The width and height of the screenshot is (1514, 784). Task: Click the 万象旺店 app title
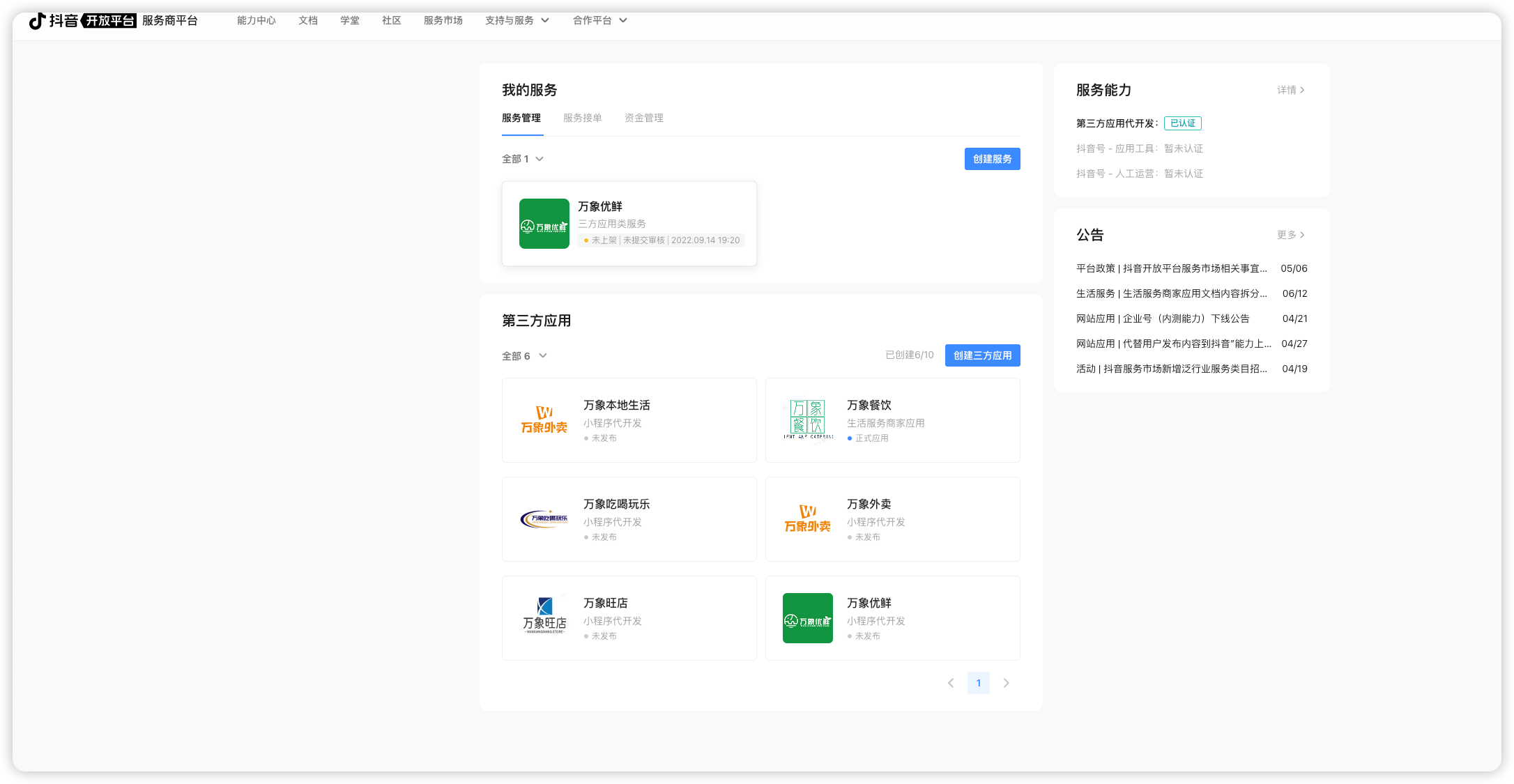point(606,603)
